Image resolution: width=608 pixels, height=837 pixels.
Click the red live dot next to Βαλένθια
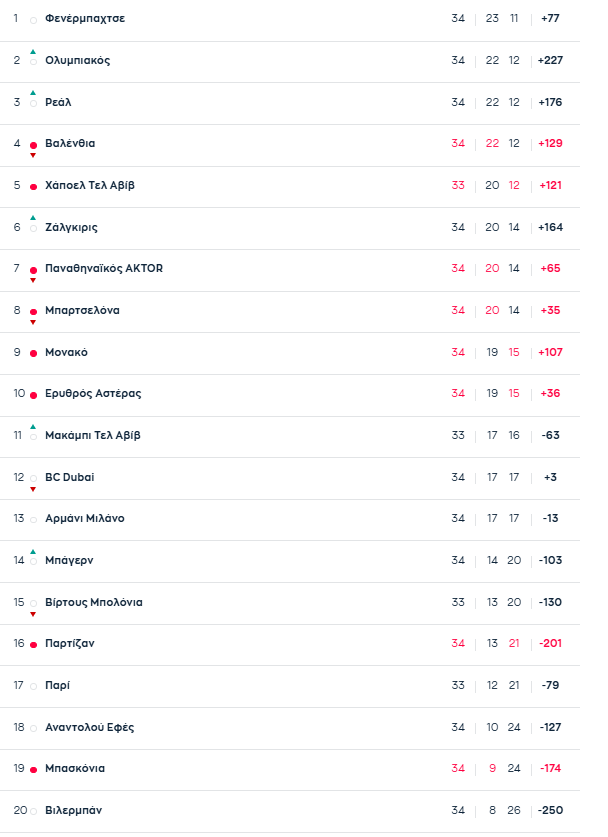coord(33,145)
